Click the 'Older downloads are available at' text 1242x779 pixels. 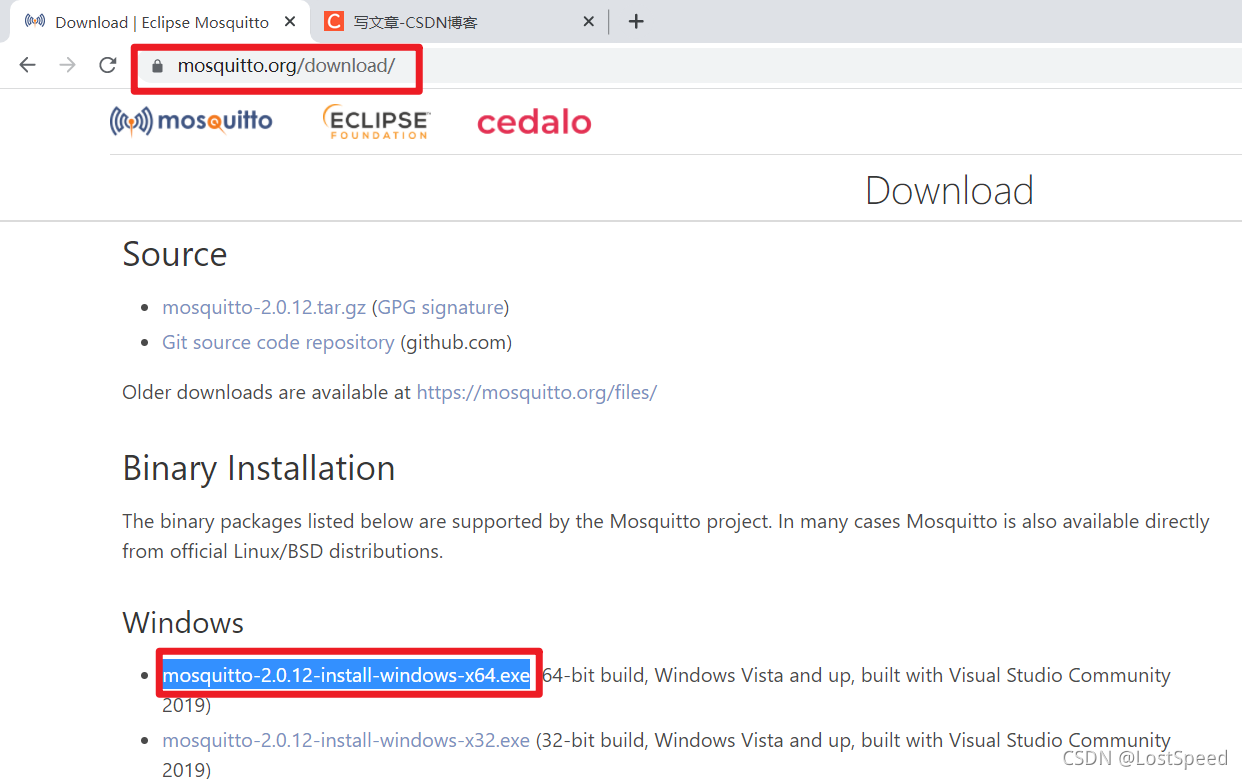tap(267, 392)
